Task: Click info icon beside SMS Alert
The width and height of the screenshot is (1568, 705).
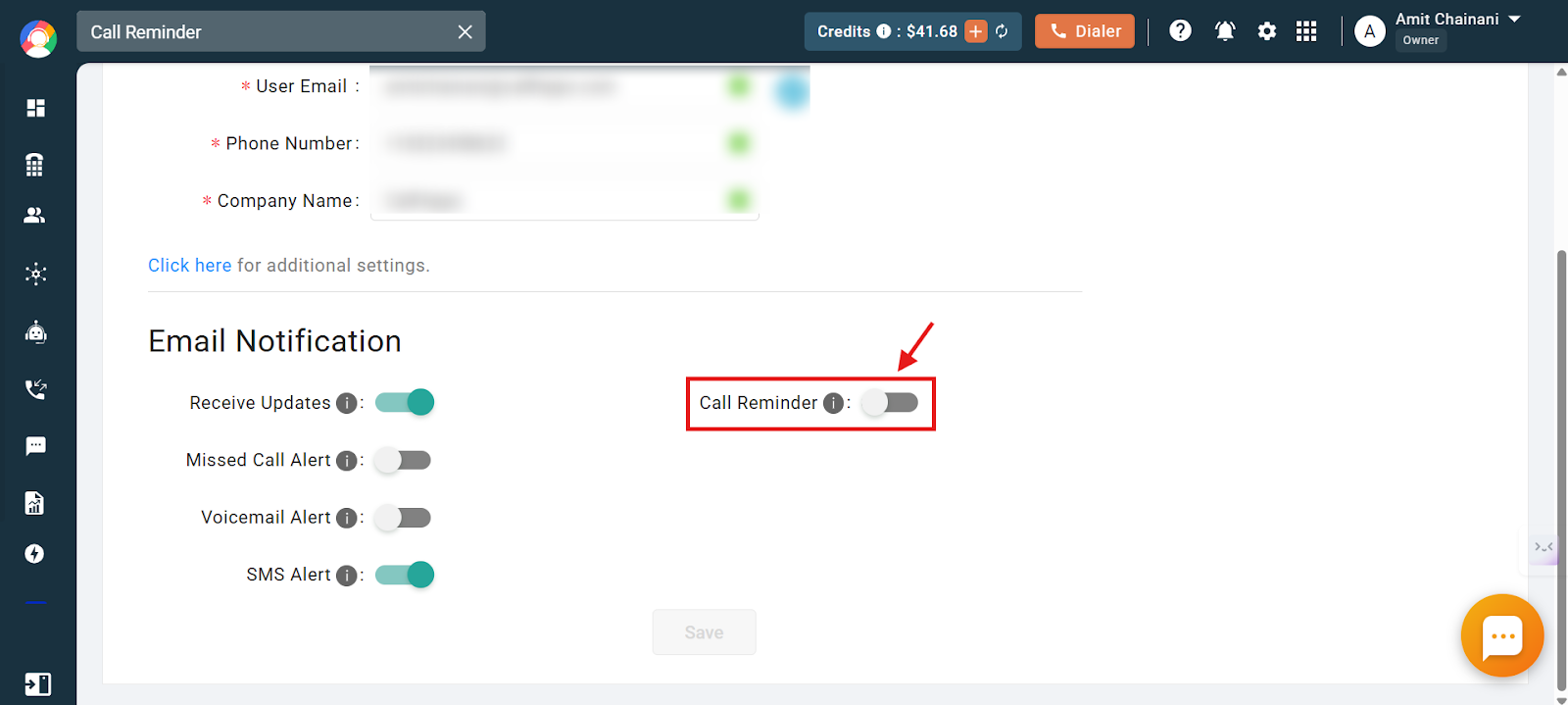Action: click(x=346, y=576)
